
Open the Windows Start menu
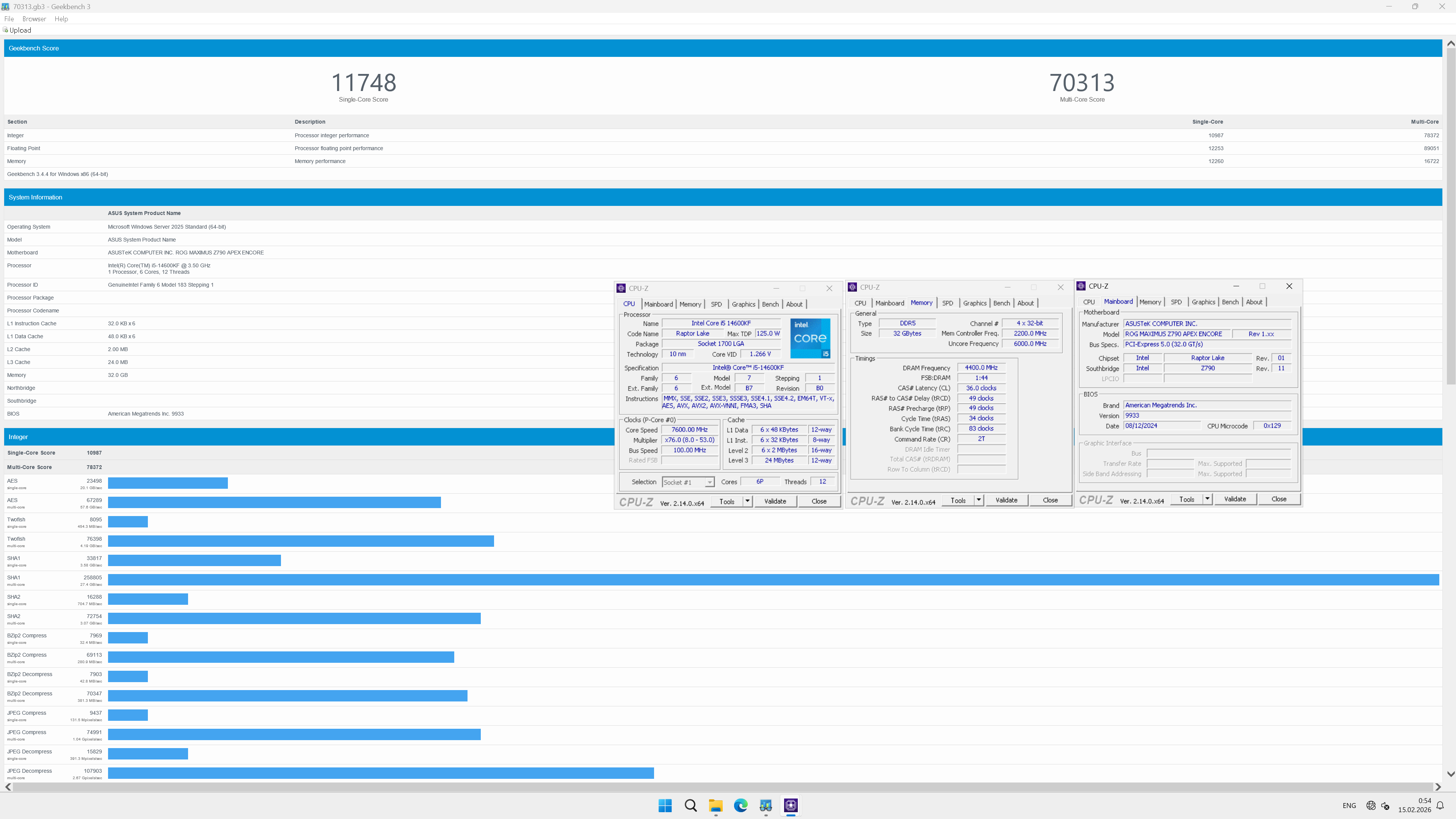click(665, 805)
